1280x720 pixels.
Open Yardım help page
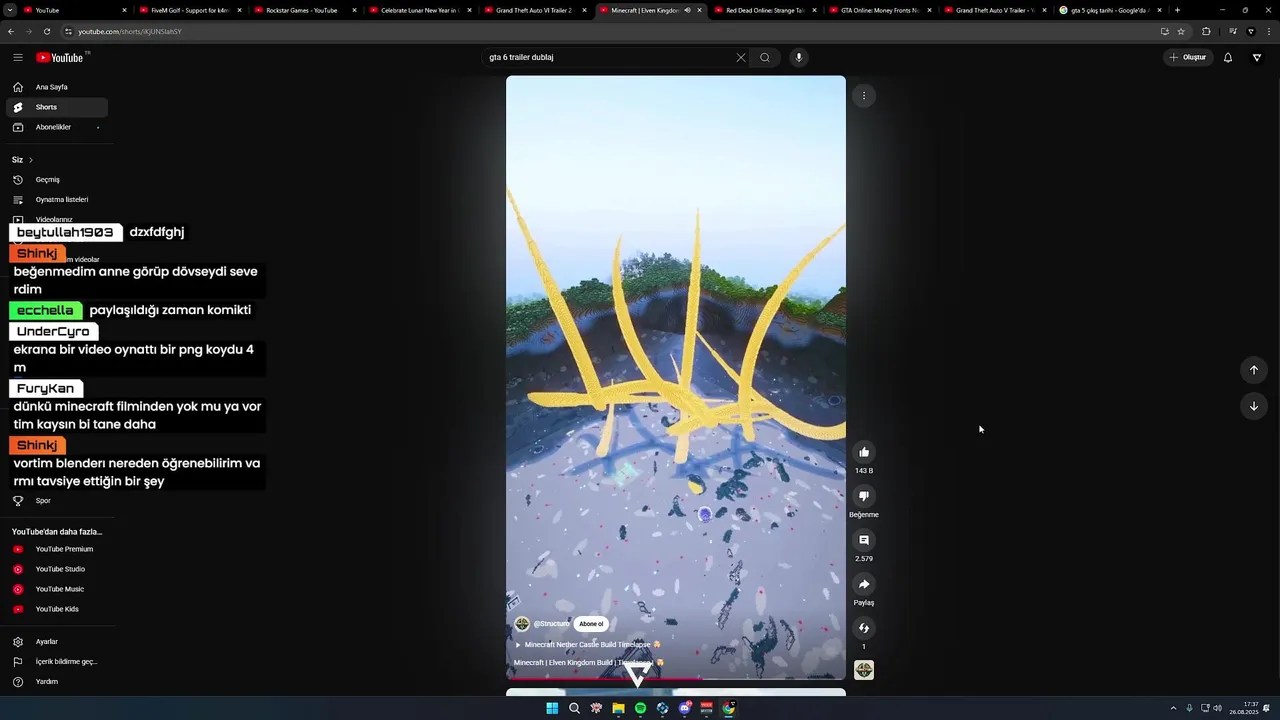point(57,682)
